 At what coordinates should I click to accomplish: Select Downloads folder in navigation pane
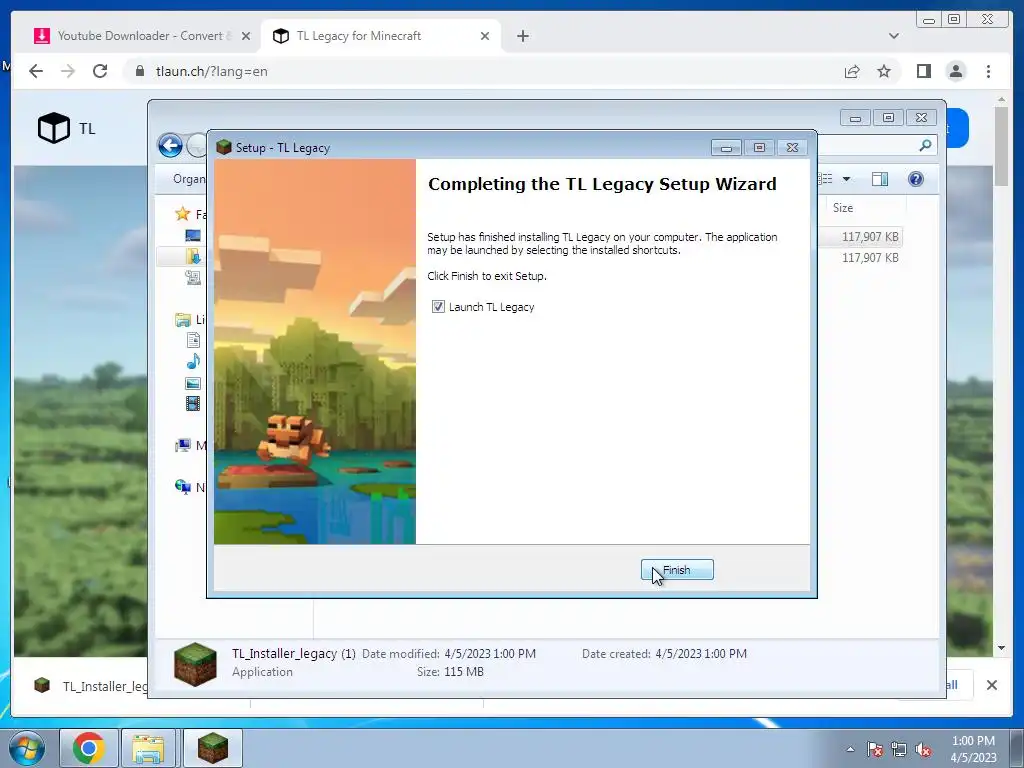tap(193, 256)
